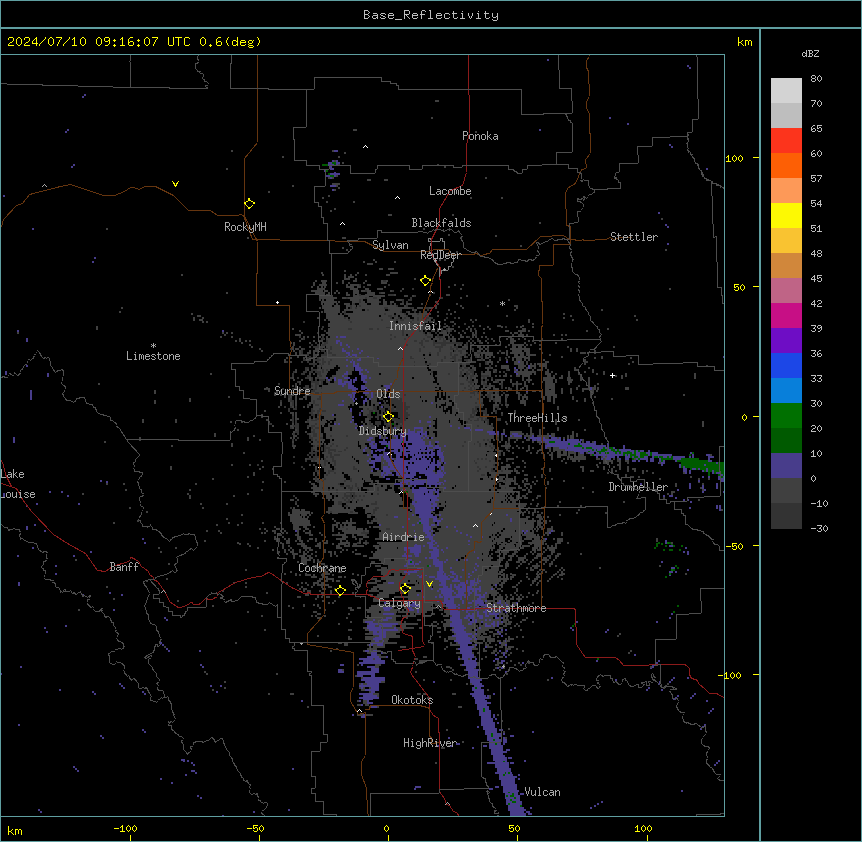
Task: Click the yellow diamond between Olds and Didsbury
Action: tap(388, 416)
